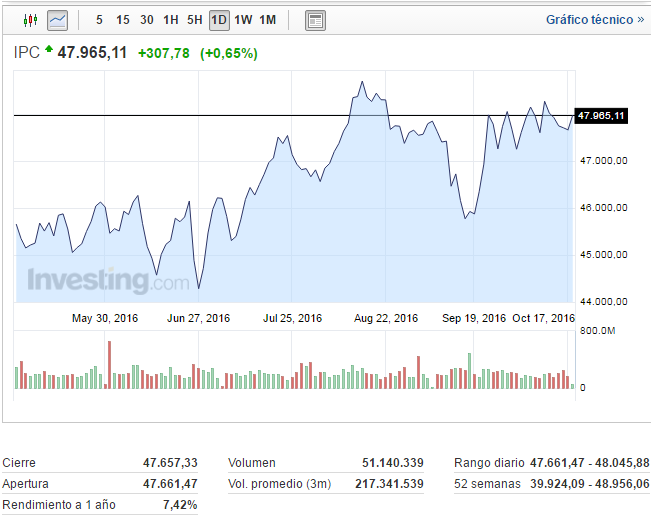Select the line chart type icon

pyautogui.click(x=58, y=19)
